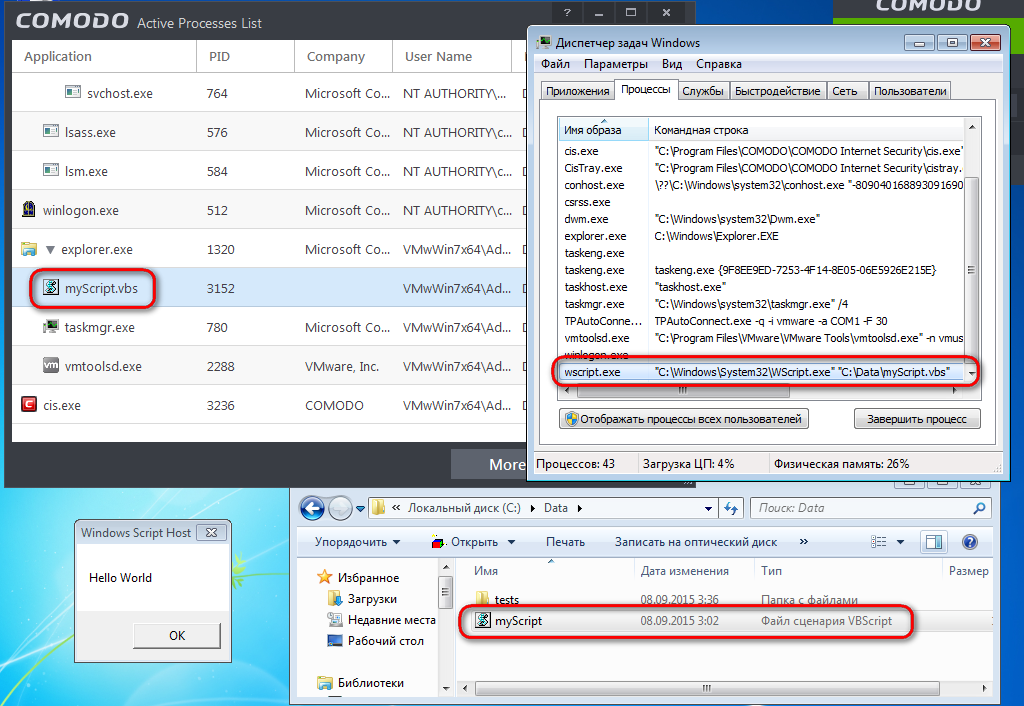Expand path after Data in address bar

(x=579, y=508)
